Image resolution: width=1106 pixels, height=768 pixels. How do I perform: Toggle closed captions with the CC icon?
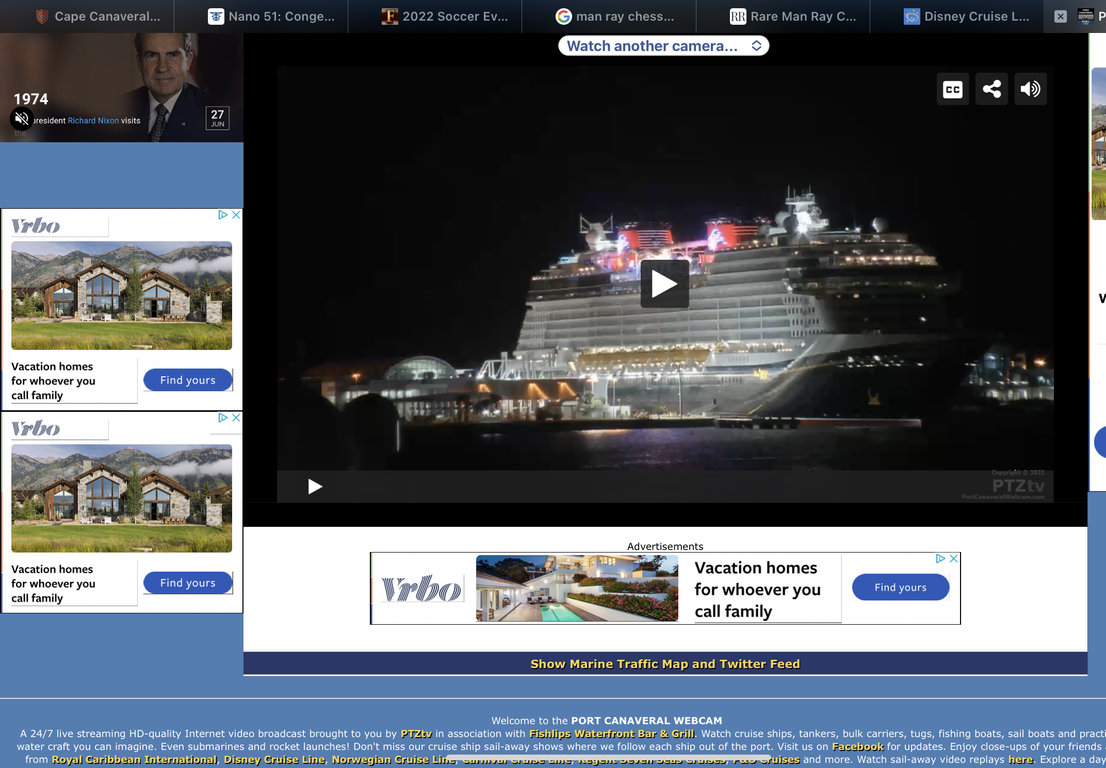(x=953, y=89)
